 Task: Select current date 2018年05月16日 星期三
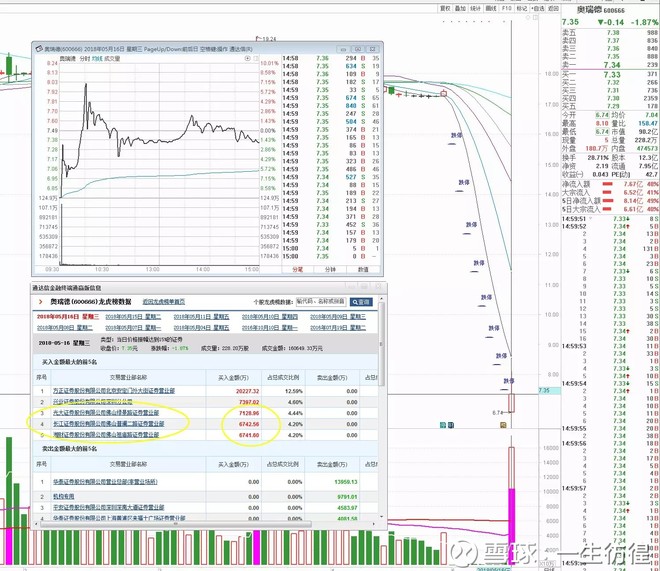68,316
